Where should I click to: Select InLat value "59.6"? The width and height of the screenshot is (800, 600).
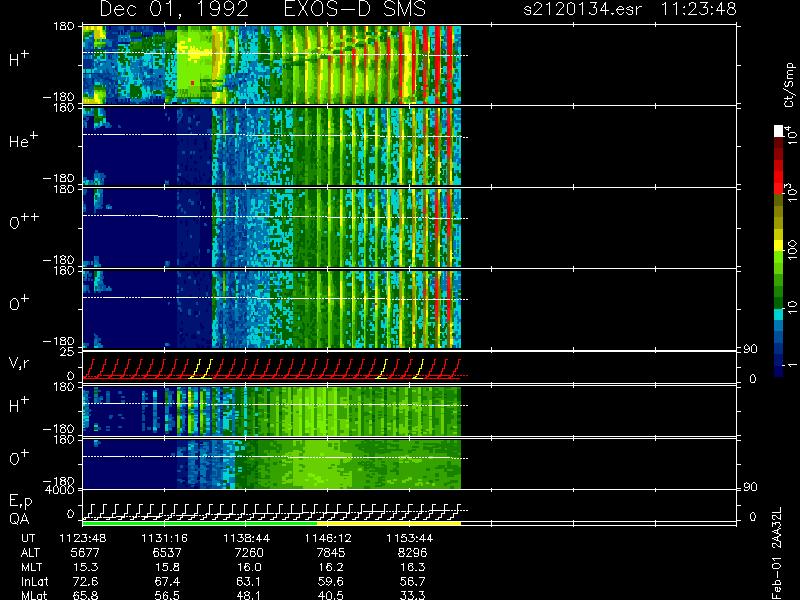click(331, 581)
